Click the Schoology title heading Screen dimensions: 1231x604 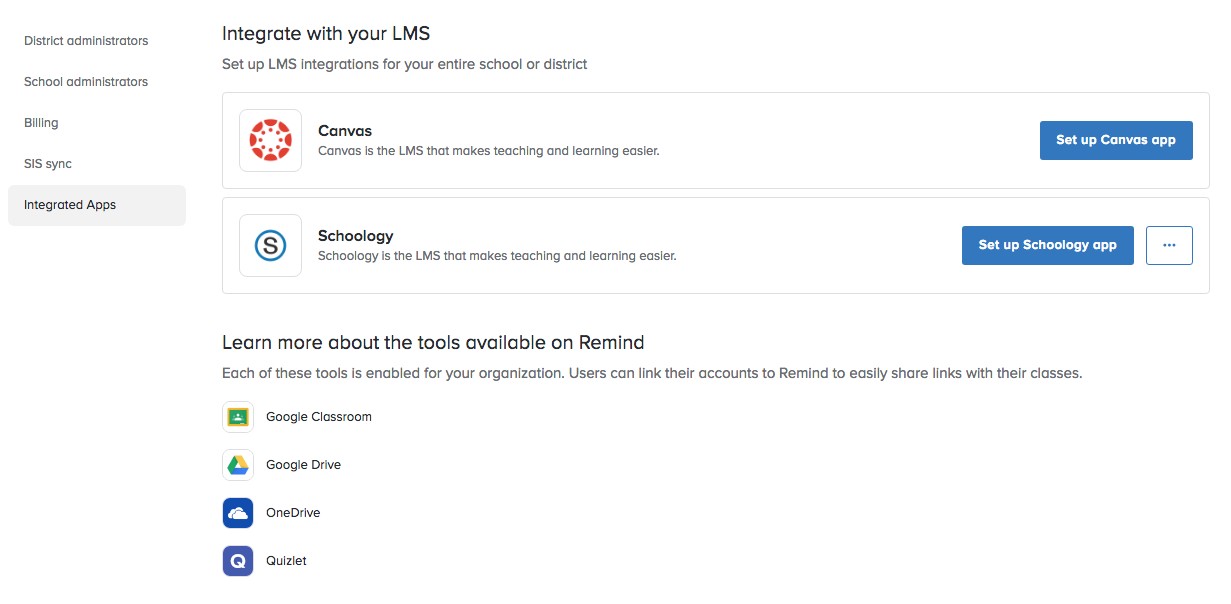click(x=356, y=236)
